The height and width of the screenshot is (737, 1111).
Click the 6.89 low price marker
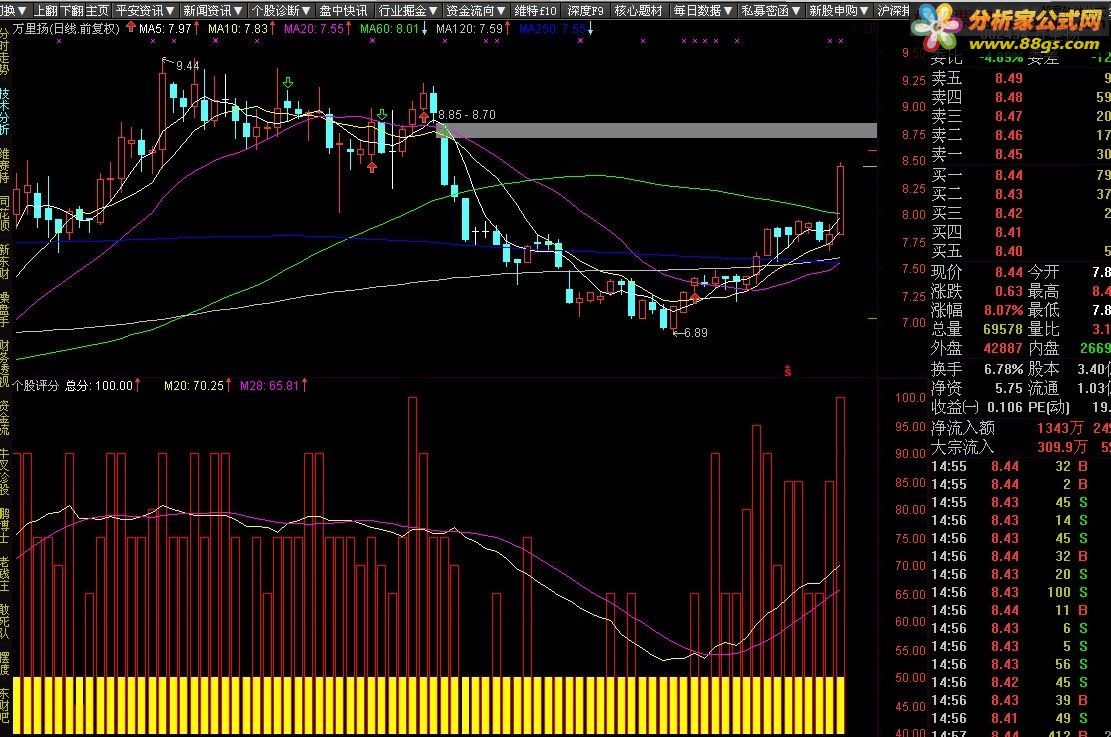tap(695, 332)
